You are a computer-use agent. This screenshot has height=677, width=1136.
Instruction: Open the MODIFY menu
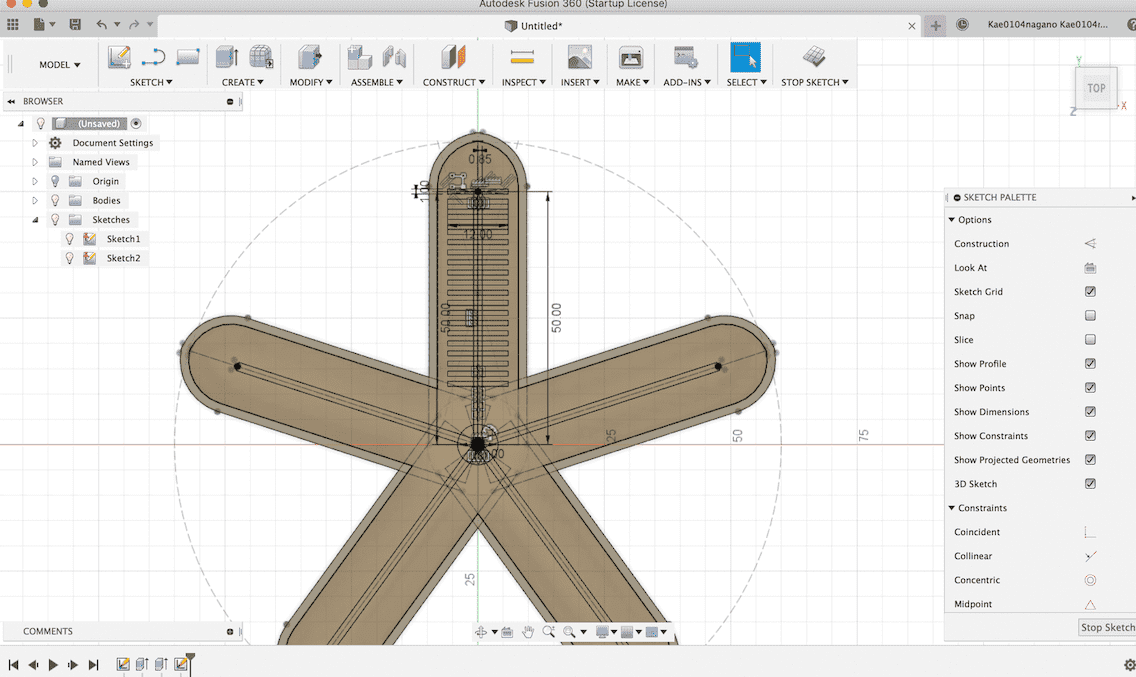point(310,82)
